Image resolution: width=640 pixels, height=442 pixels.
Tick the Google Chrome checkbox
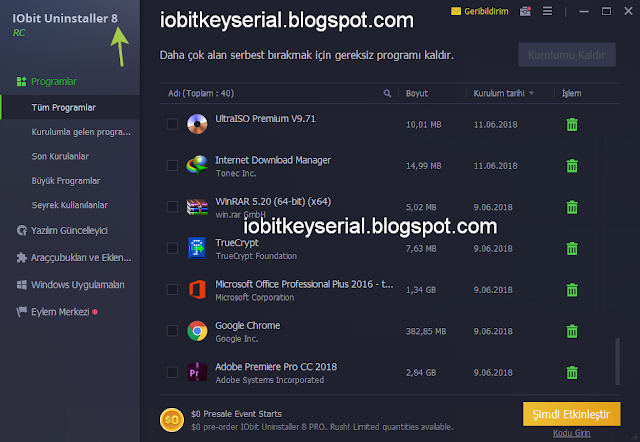click(x=172, y=331)
